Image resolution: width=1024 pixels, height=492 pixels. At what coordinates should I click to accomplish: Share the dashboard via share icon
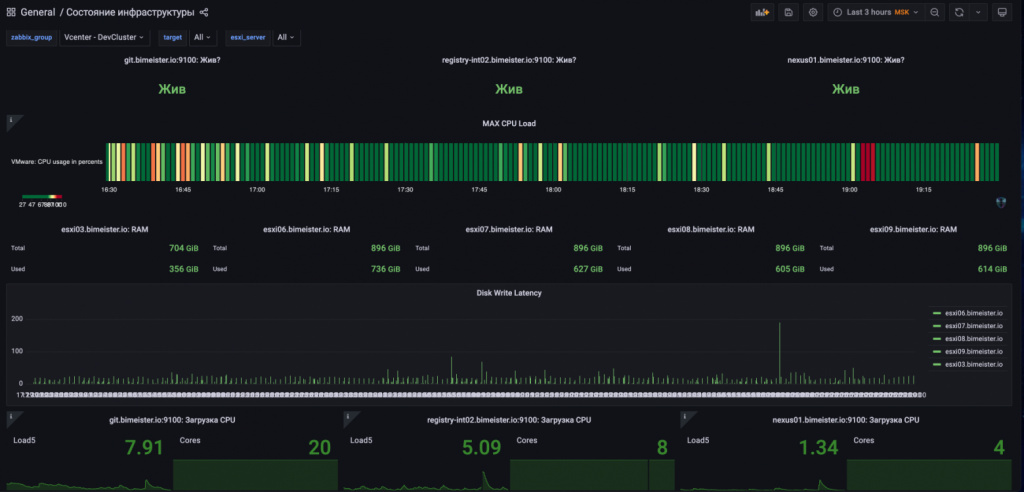(x=204, y=13)
